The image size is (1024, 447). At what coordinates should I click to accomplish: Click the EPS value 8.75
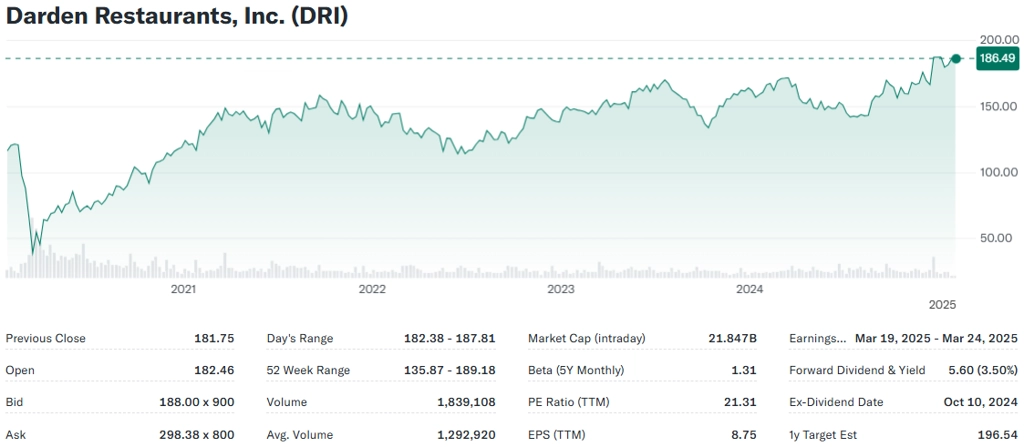[x=744, y=435]
